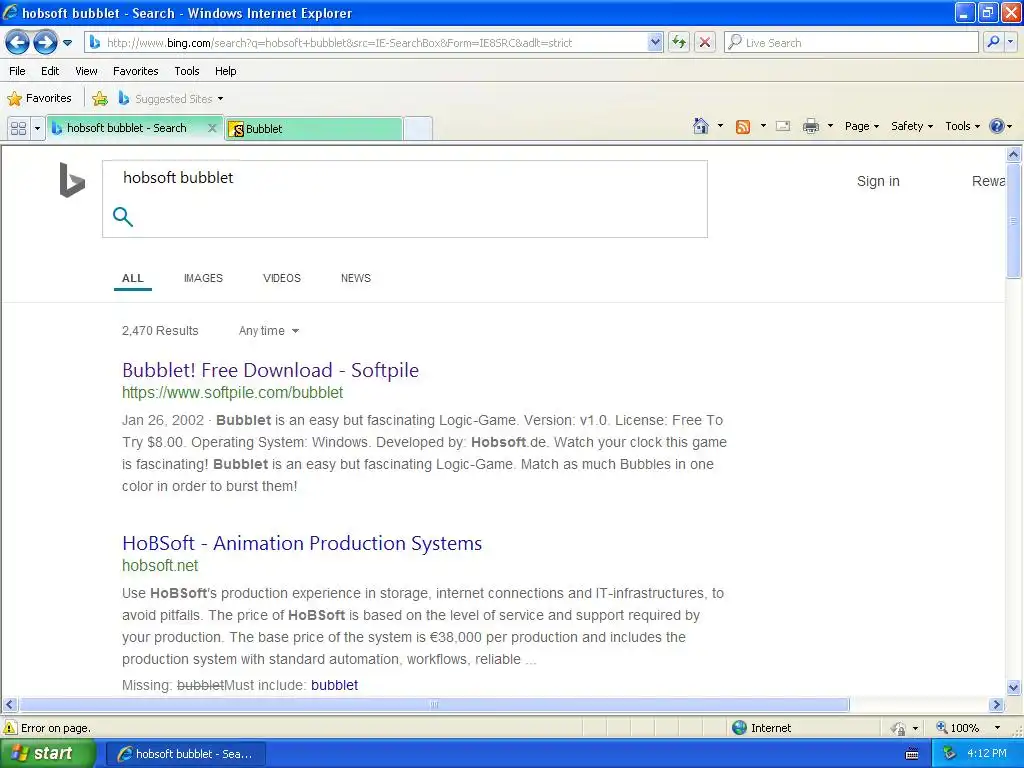Screen dimensions: 1024x768
Task: Go forward with the Forward arrow button
Action: (45, 43)
